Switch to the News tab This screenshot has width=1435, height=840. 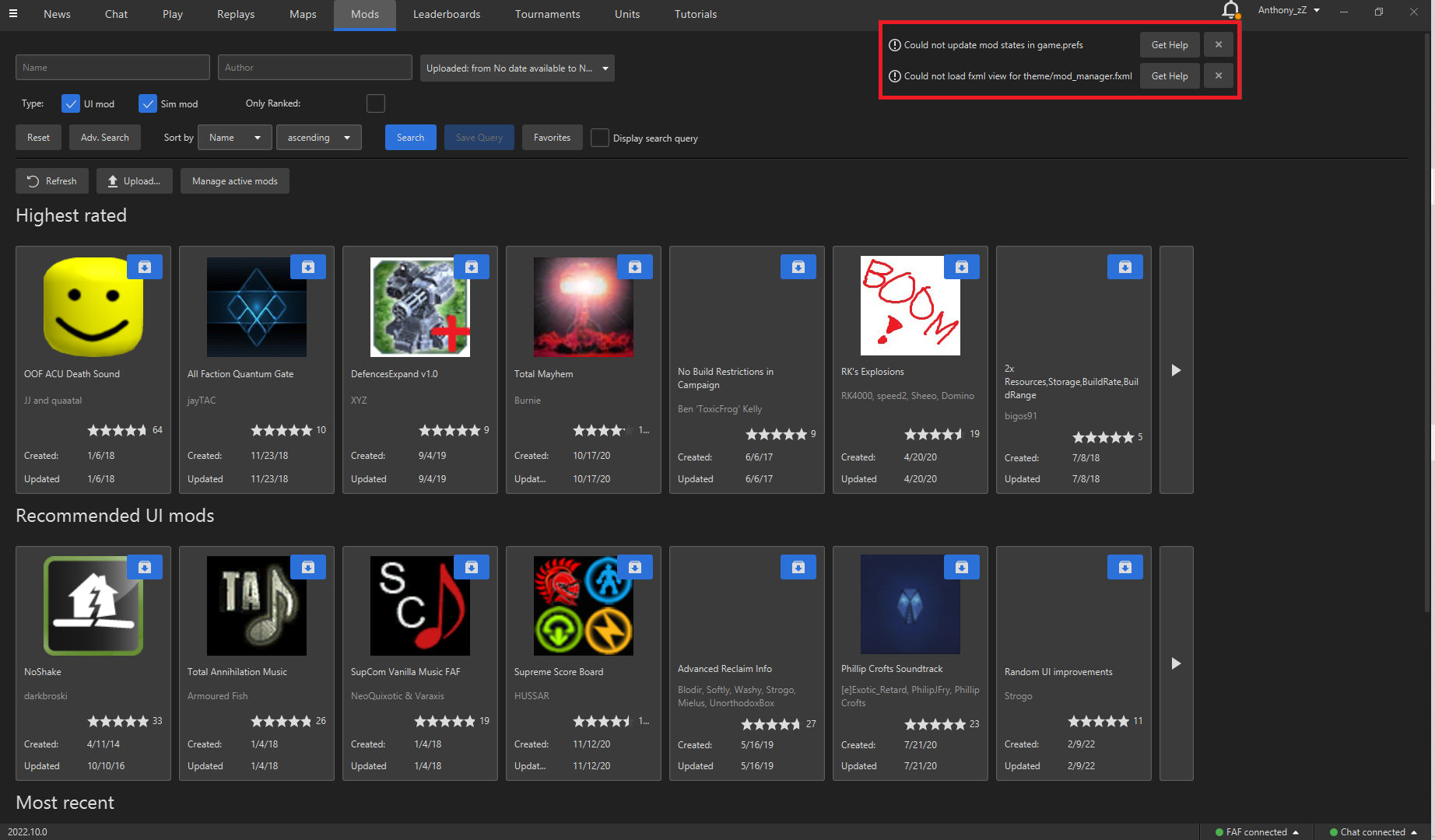pos(57,14)
